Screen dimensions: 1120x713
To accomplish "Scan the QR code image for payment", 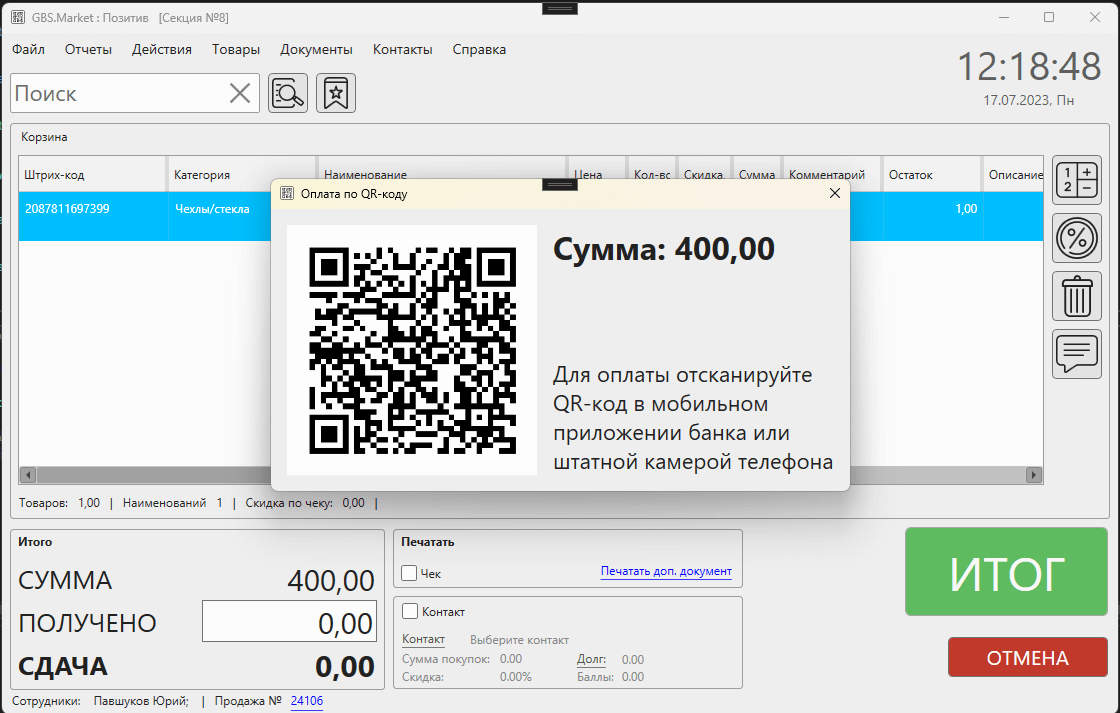I will pyautogui.click(x=411, y=350).
